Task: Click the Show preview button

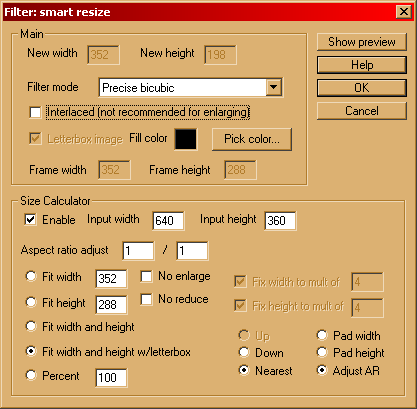Action: 362,42
